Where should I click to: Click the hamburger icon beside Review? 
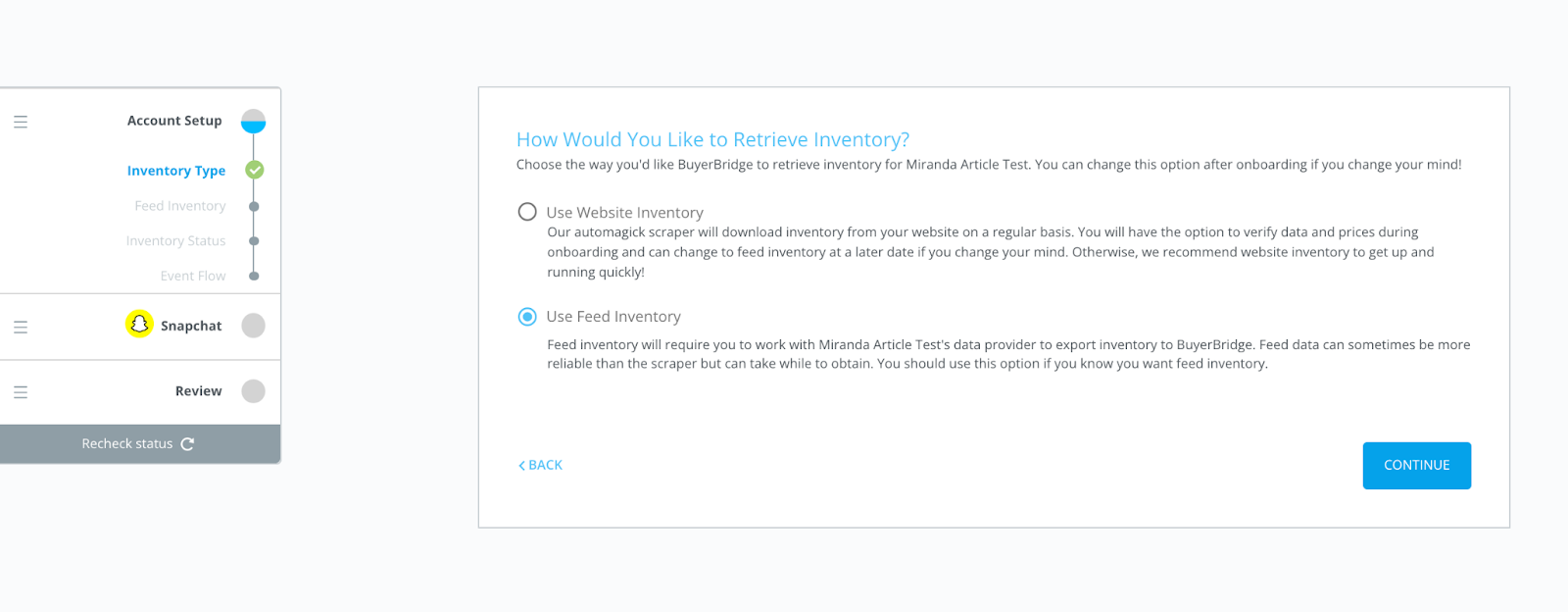21,392
